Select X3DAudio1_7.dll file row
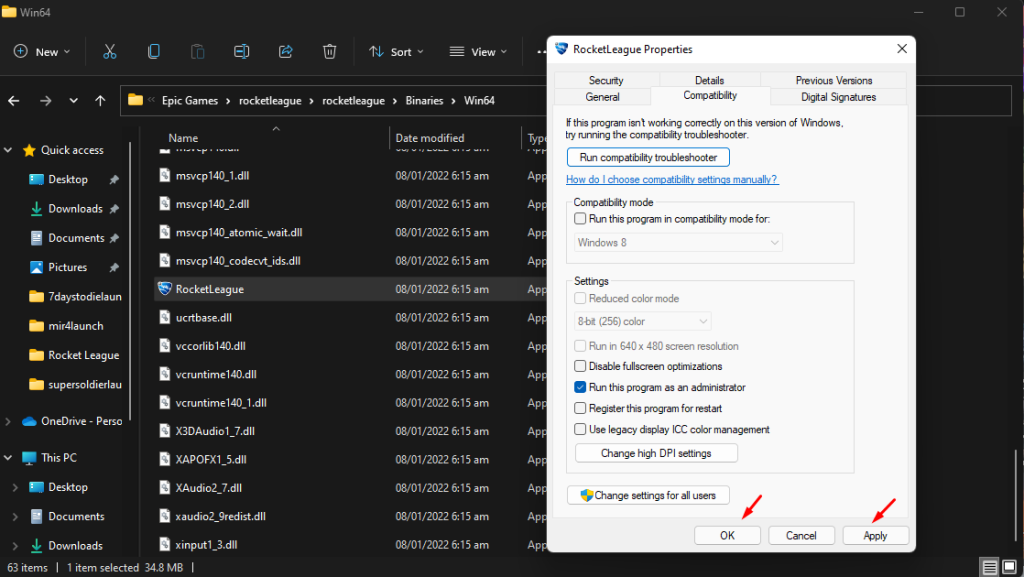The height and width of the screenshot is (577, 1024). pos(350,431)
